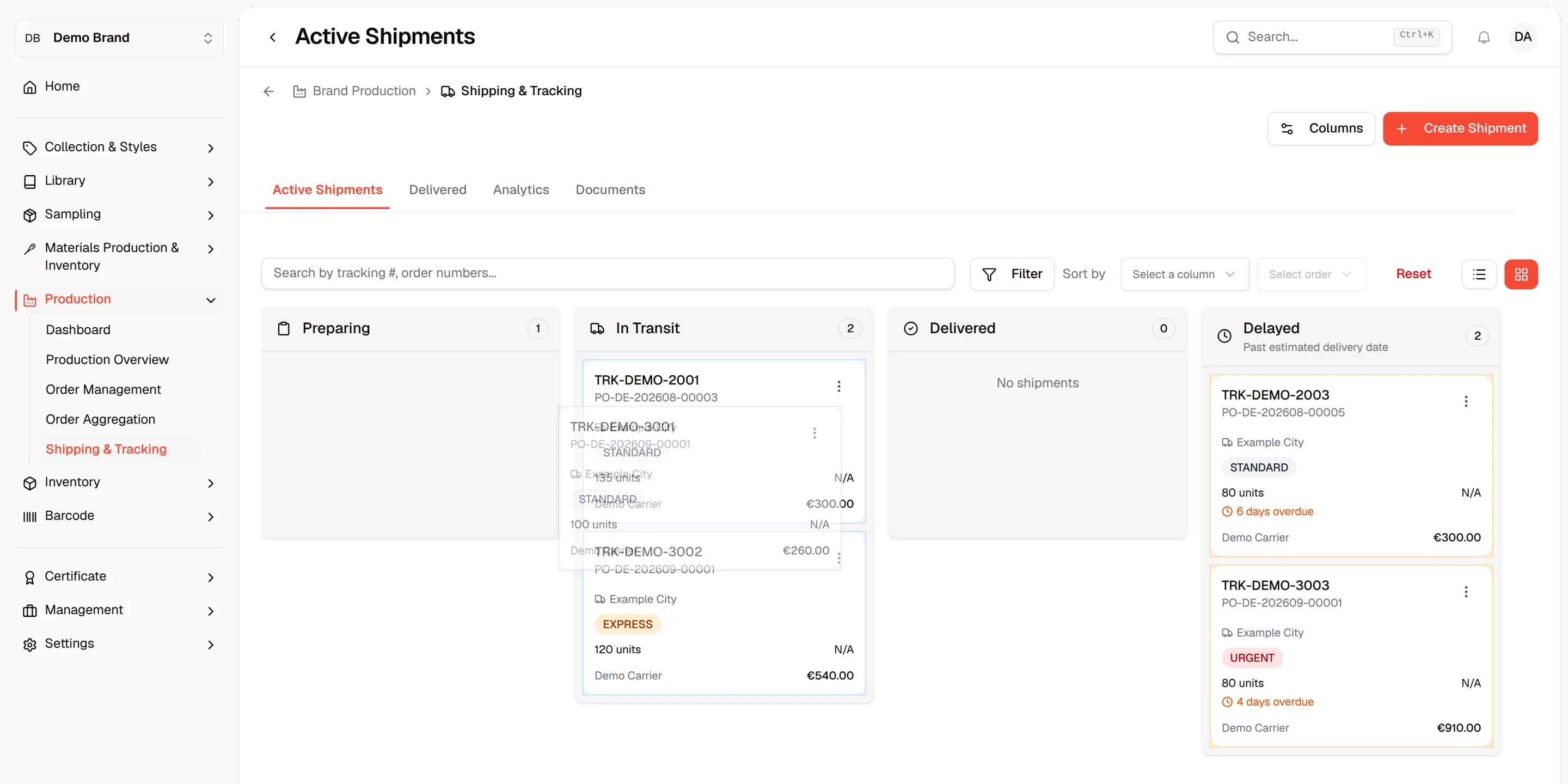The width and height of the screenshot is (1568, 784).
Task: Open Columns settings button
Action: [x=1321, y=128]
